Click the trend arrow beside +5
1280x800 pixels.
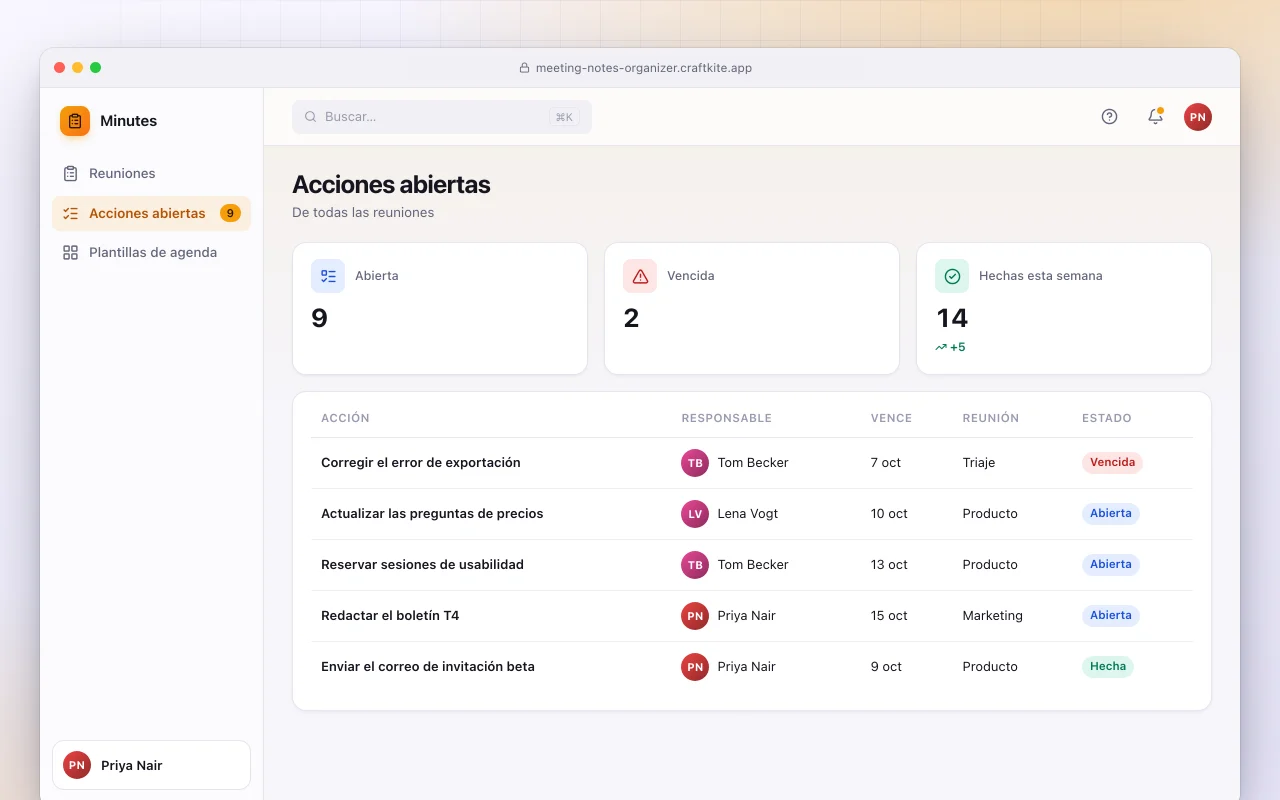[941, 347]
